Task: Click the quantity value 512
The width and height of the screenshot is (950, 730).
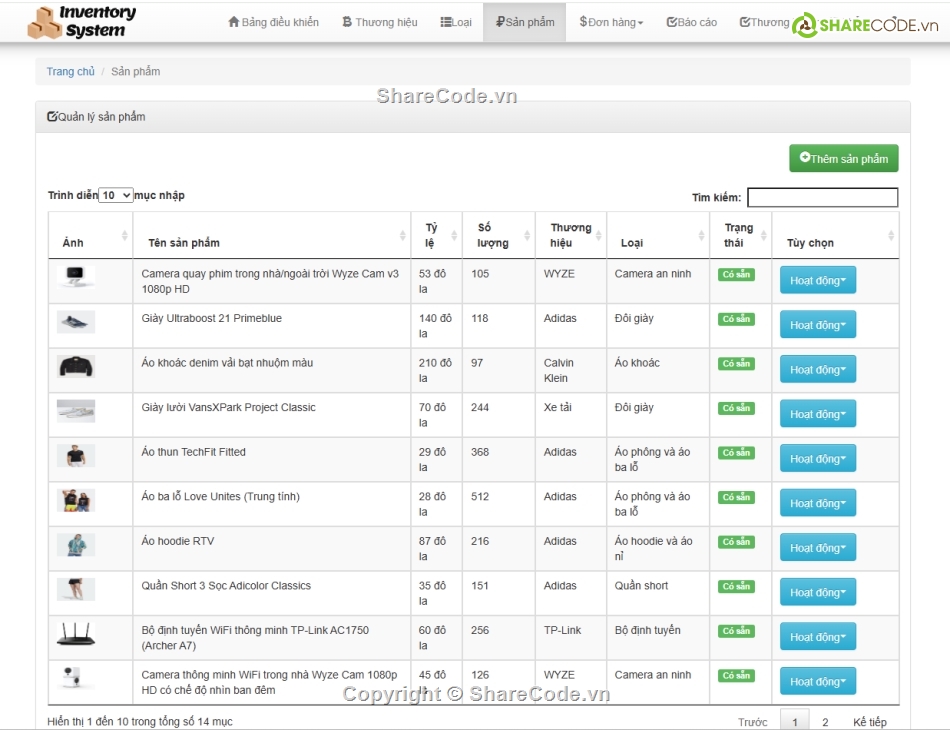Action: click(480, 497)
